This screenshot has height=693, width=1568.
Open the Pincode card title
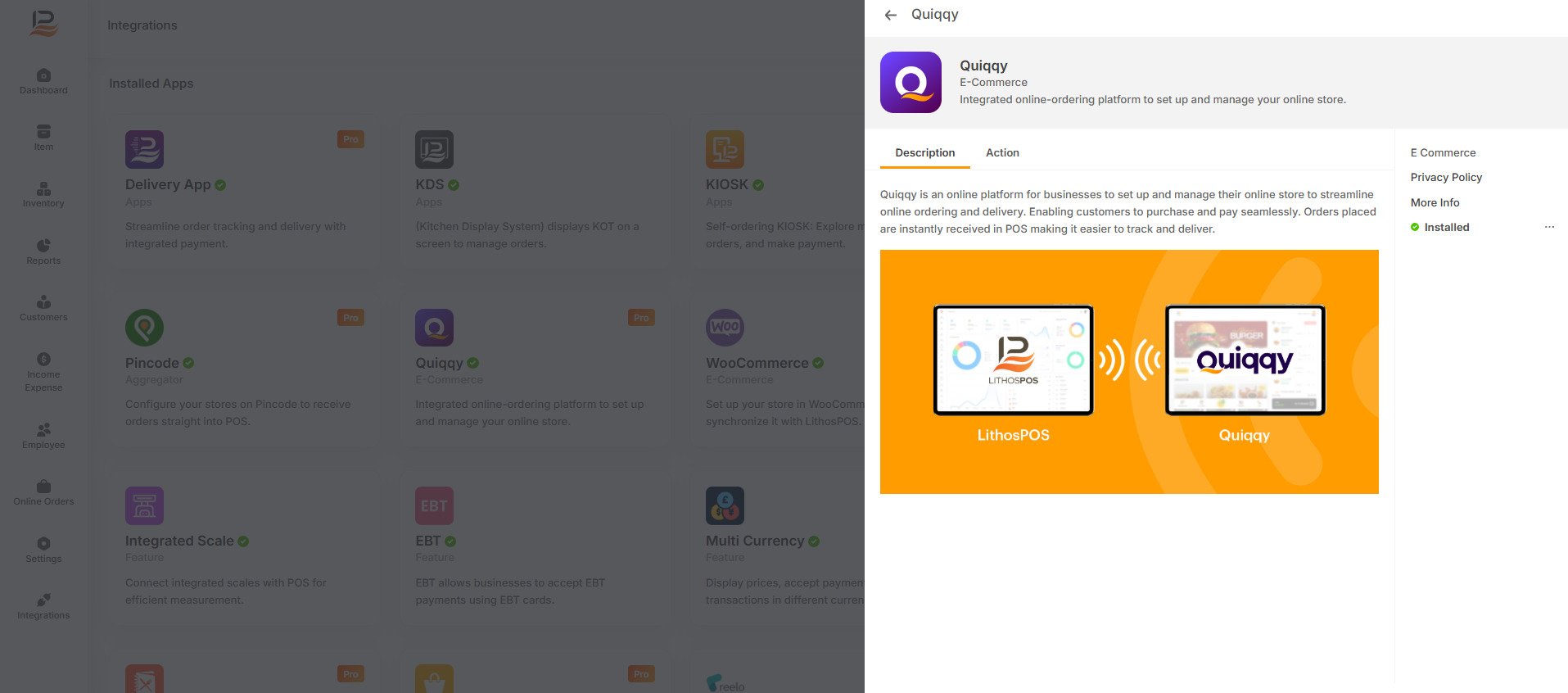click(x=151, y=363)
